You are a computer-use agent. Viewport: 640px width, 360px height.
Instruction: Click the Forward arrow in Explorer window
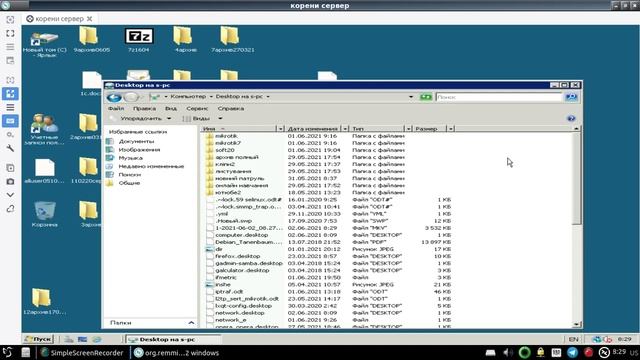tap(131, 97)
